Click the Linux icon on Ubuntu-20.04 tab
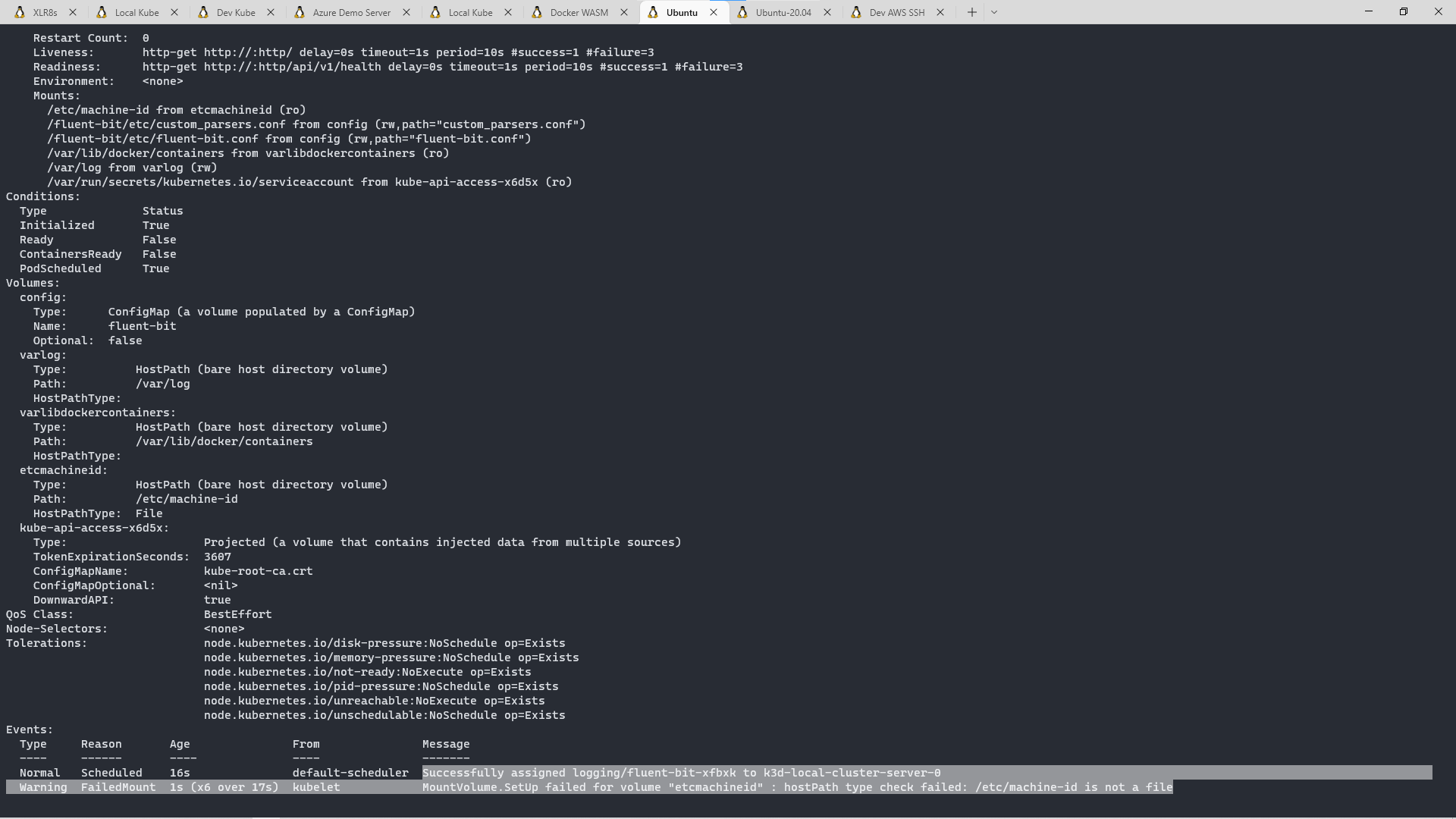The height and width of the screenshot is (819, 1456). (743, 12)
